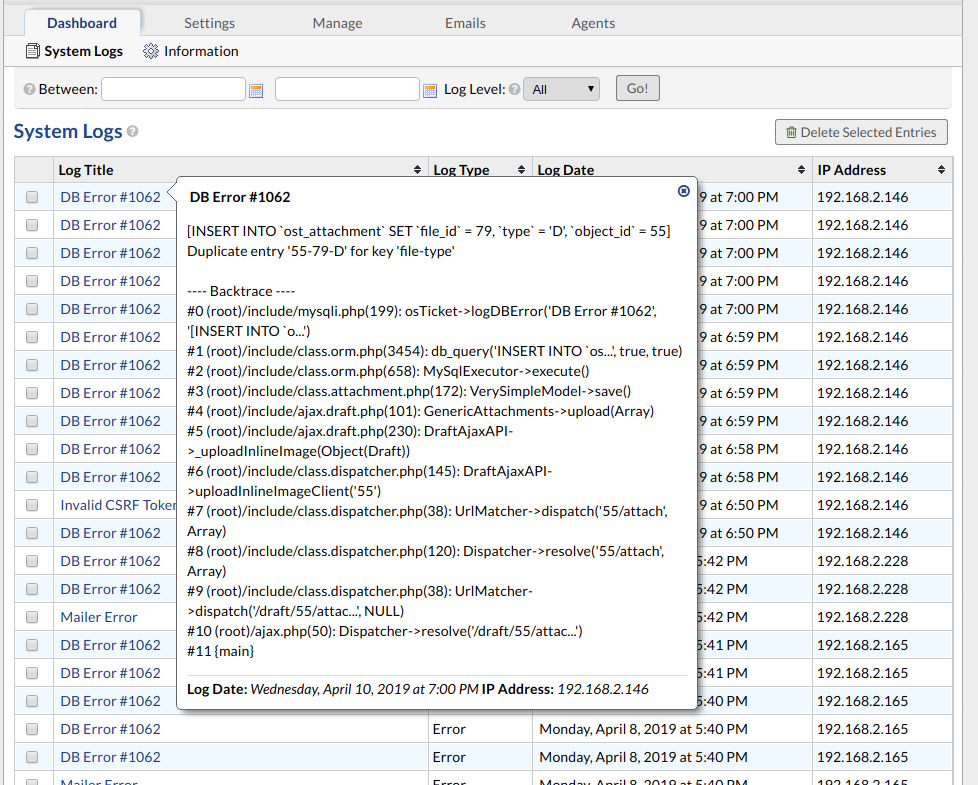Sort by Log Date column arrows
Viewport: 978px width, 785px height.
pyautogui.click(x=801, y=170)
